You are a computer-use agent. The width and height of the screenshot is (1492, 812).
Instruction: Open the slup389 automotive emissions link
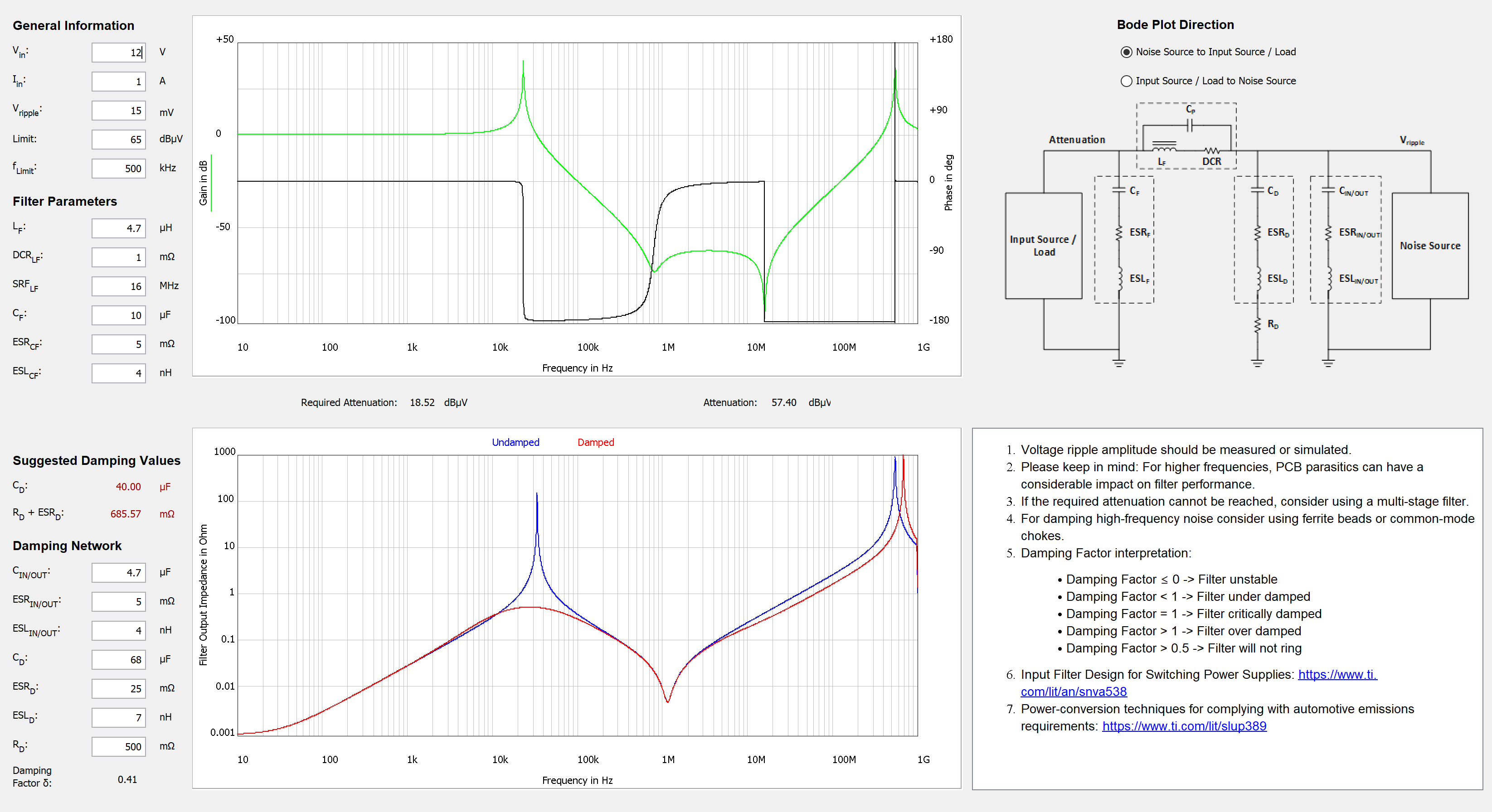(1184, 726)
